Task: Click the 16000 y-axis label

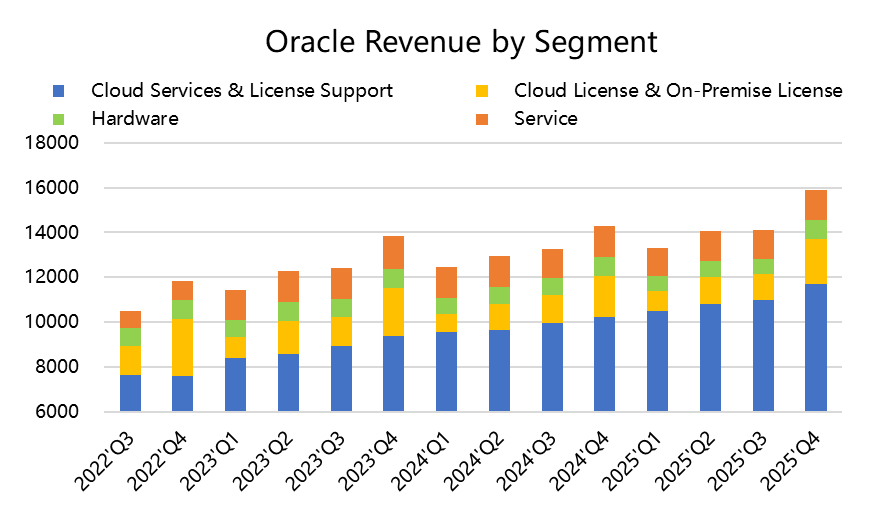Action: [52, 188]
